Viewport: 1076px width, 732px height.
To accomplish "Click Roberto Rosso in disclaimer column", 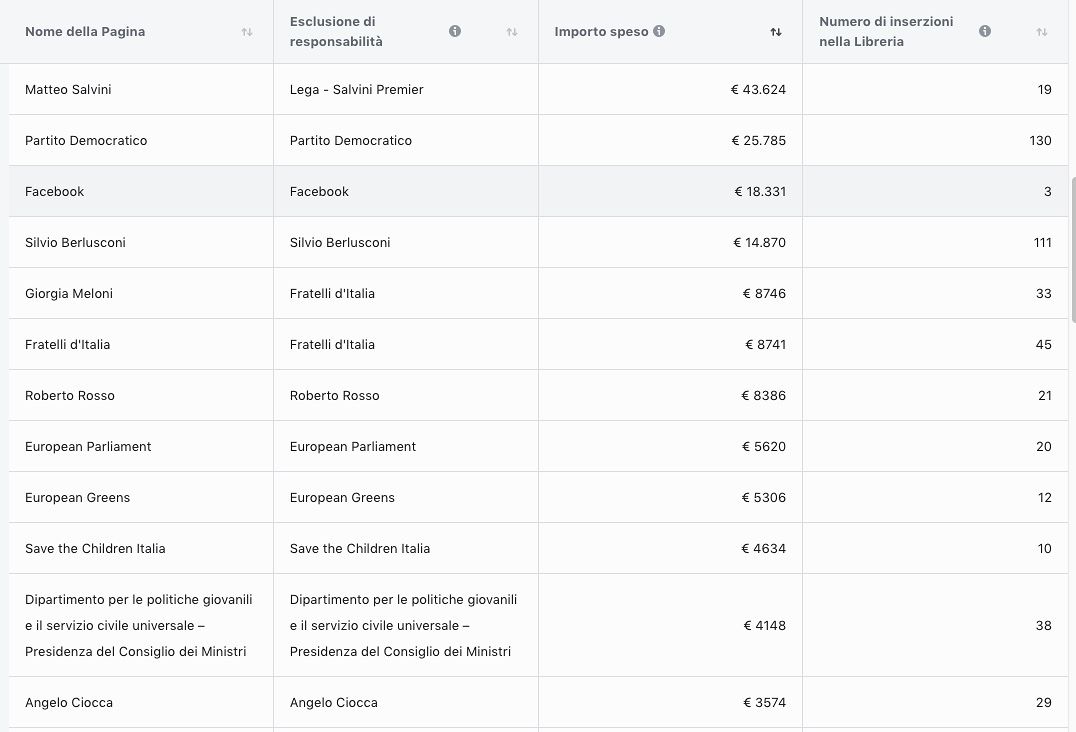I will coord(334,395).
